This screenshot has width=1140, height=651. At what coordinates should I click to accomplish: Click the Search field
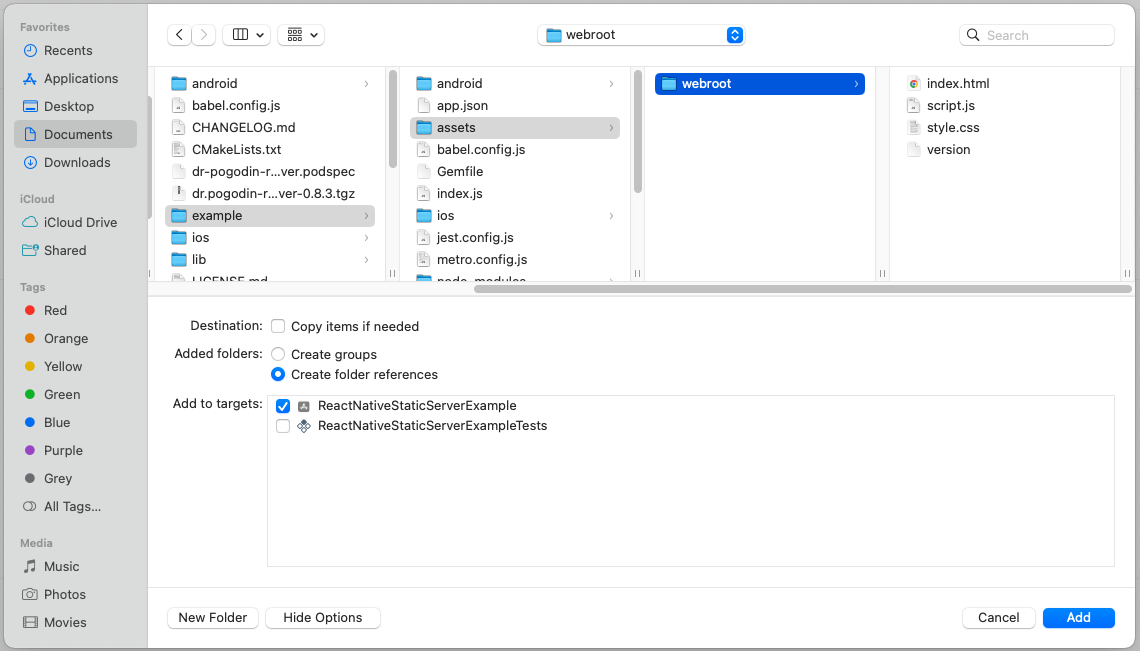pyautogui.click(x=1037, y=35)
